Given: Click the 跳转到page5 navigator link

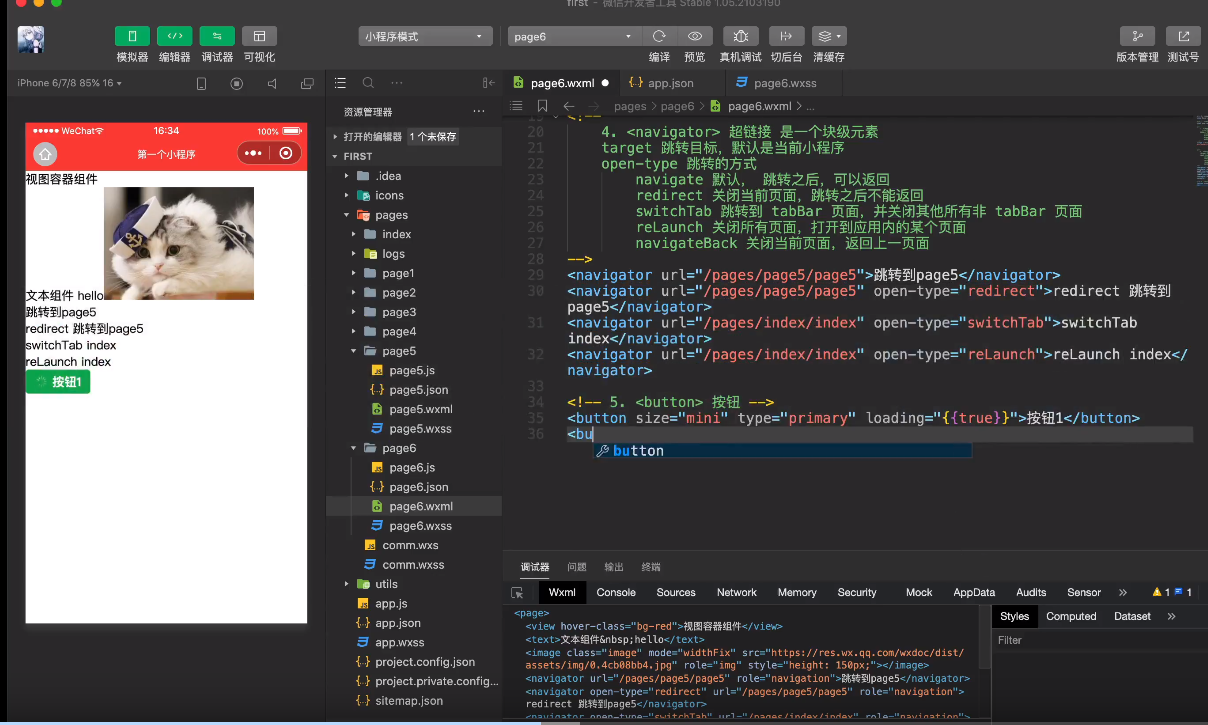Looking at the screenshot, I should 61,312.
